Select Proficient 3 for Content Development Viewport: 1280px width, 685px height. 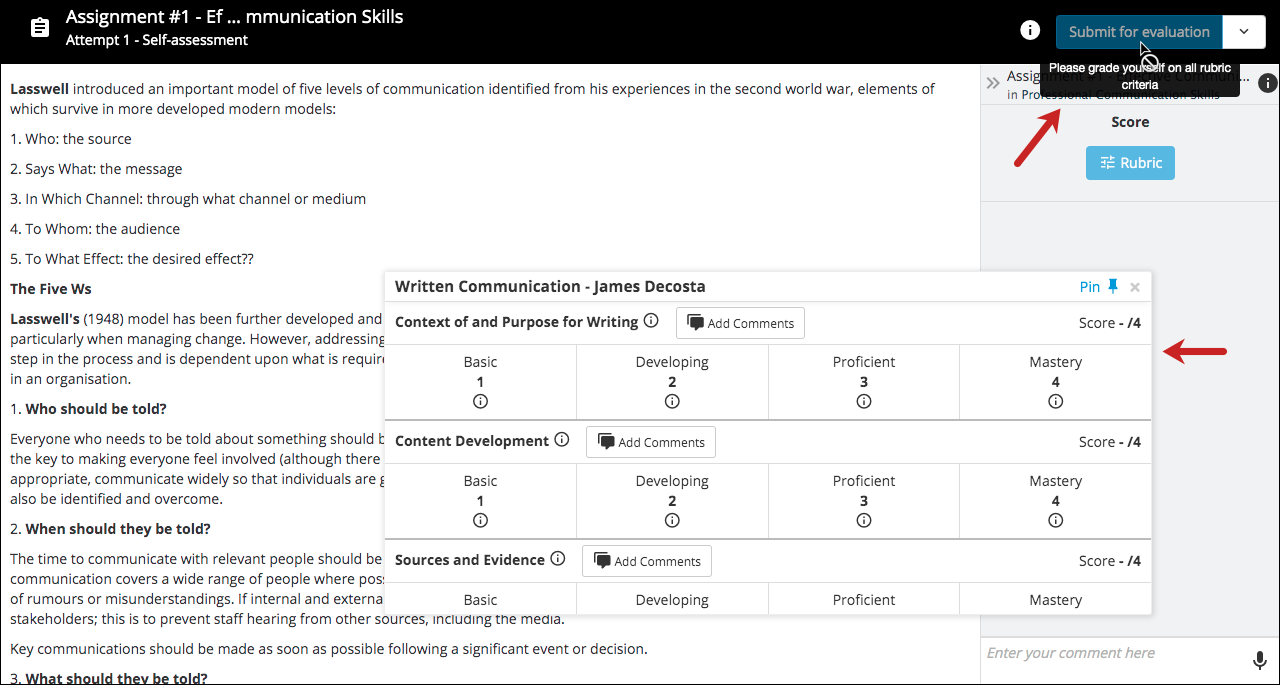[x=864, y=501]
